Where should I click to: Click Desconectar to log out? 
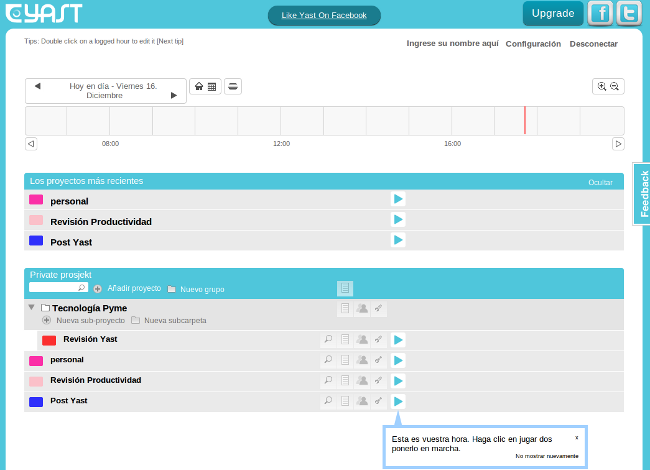point(593,44)
